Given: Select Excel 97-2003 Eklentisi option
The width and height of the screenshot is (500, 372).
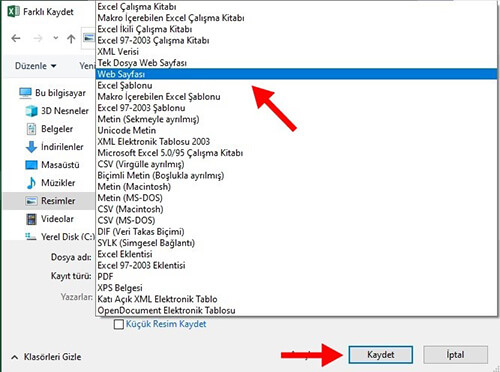Looking at the screenshot, I should (297, 266).
